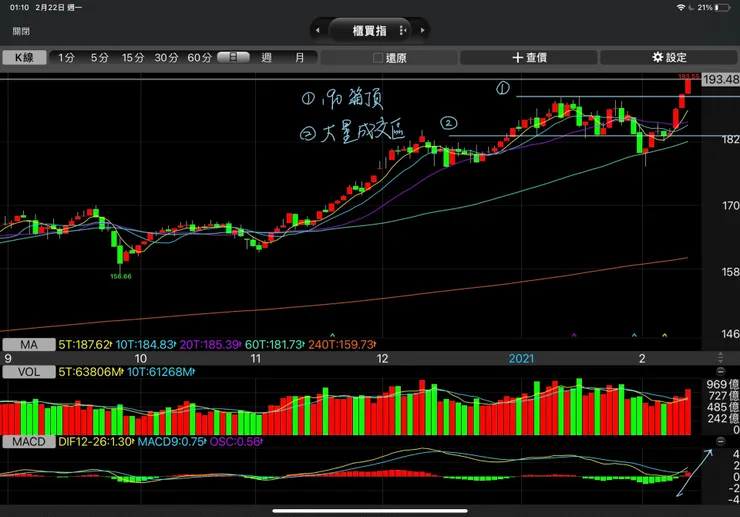Tap the 01:10 clock in status bar
740x517 pixels.
(x=19, y=8)
